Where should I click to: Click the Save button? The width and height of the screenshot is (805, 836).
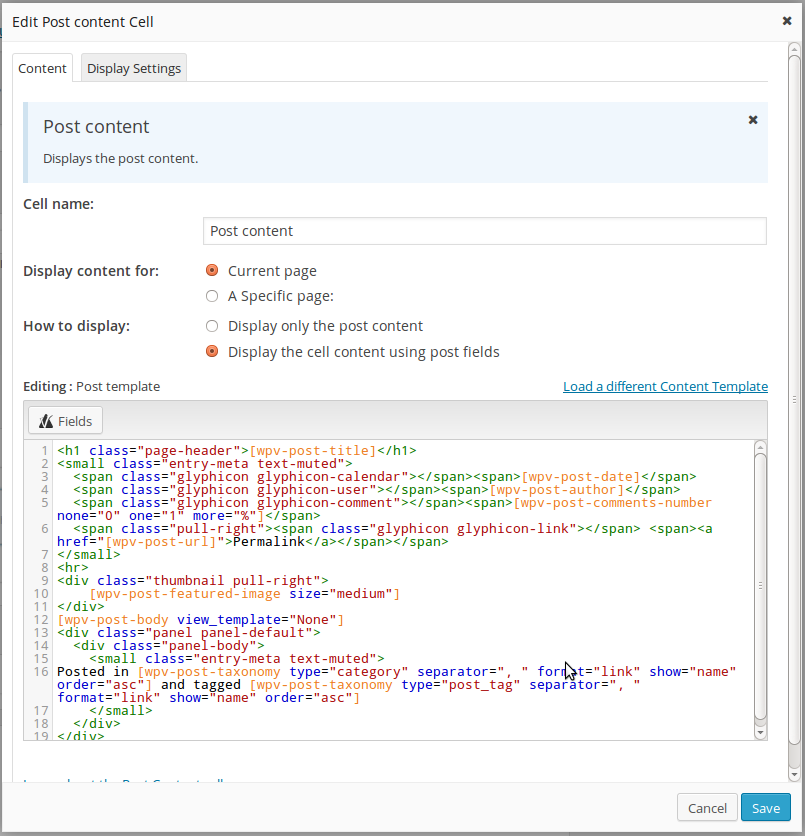pyautogui.click(x=766, y=808)
